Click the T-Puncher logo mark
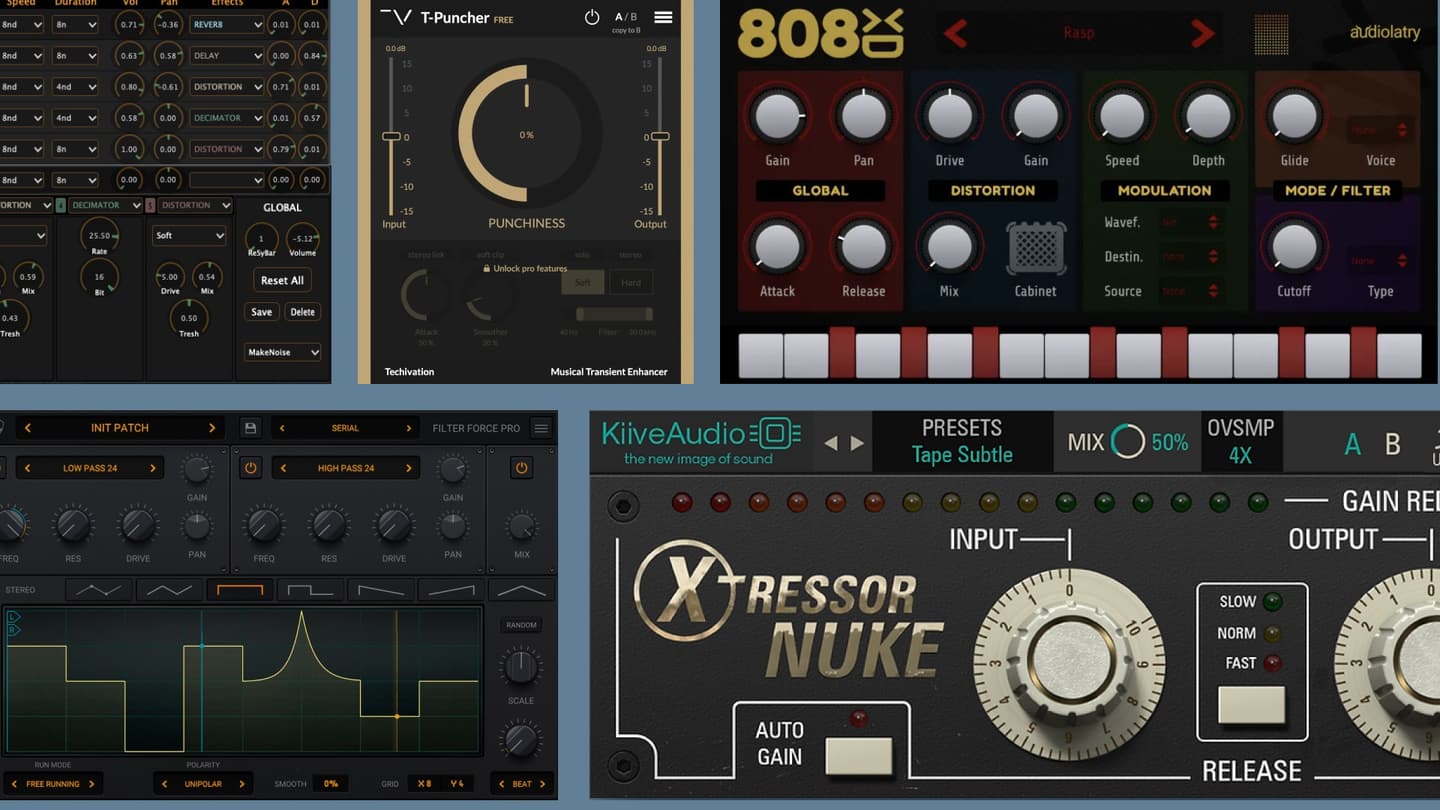 tap(396, 17)
